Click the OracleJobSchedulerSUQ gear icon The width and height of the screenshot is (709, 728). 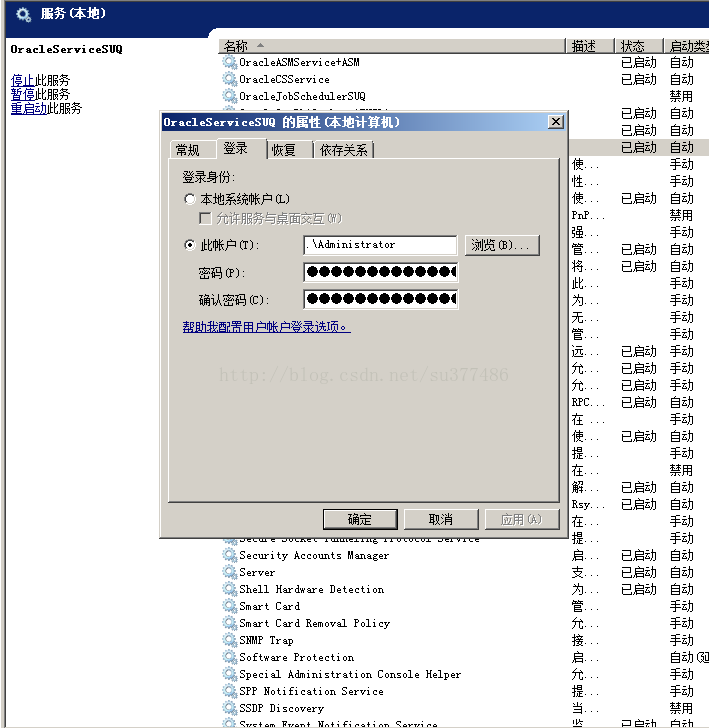click(229, 96)
